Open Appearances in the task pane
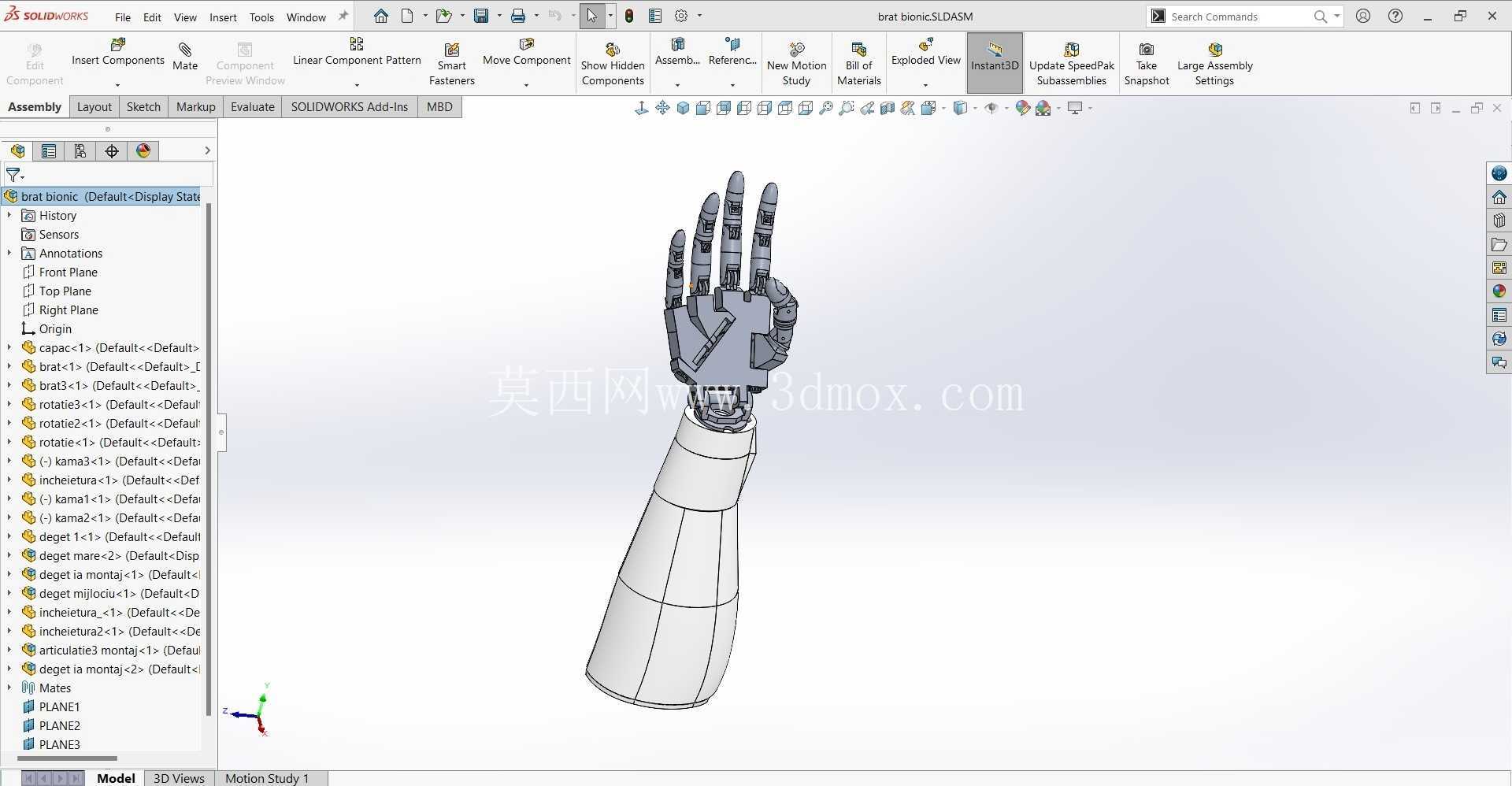This screenshot has height=786, width=1512. (x=1499, y=291)
